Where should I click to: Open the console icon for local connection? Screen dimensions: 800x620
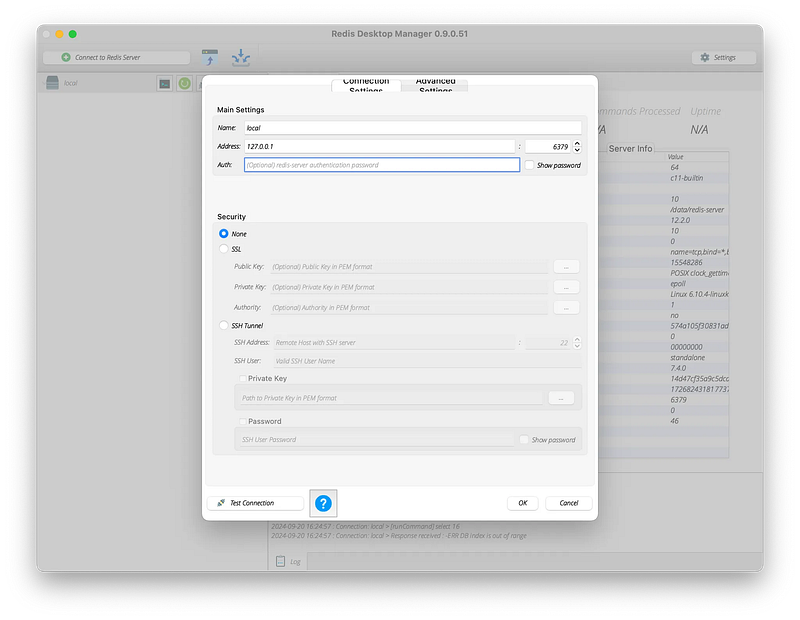(x=164, y=84)
